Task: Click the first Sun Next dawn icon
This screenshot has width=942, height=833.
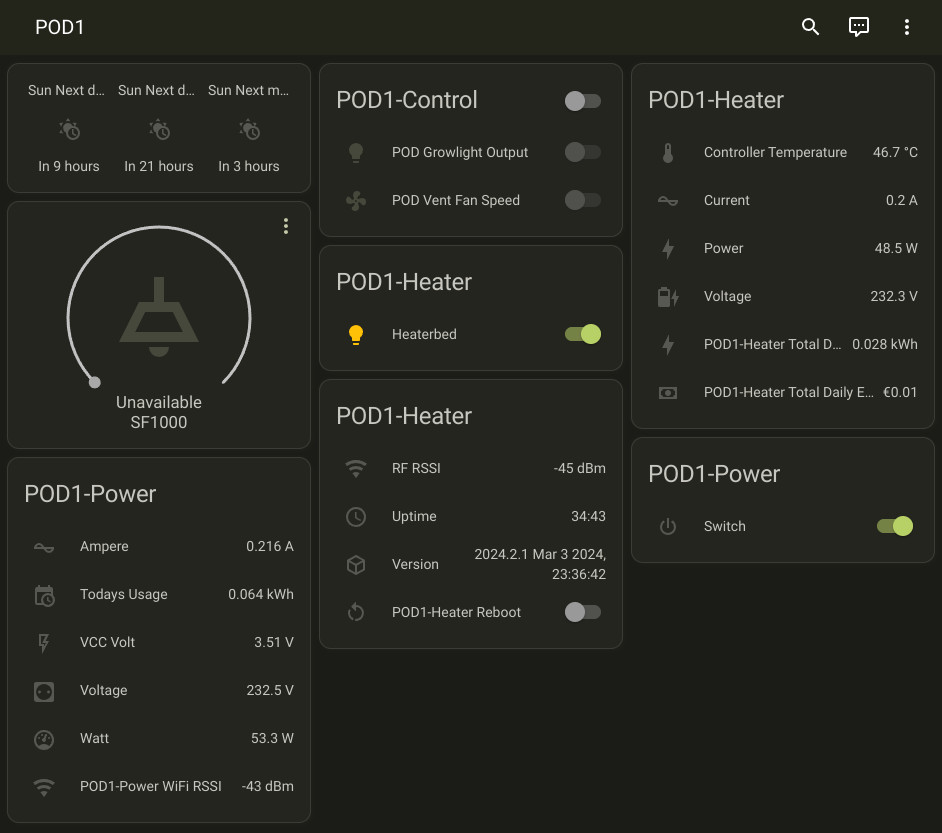Action: pyautogui.click(x=69, y=130)
